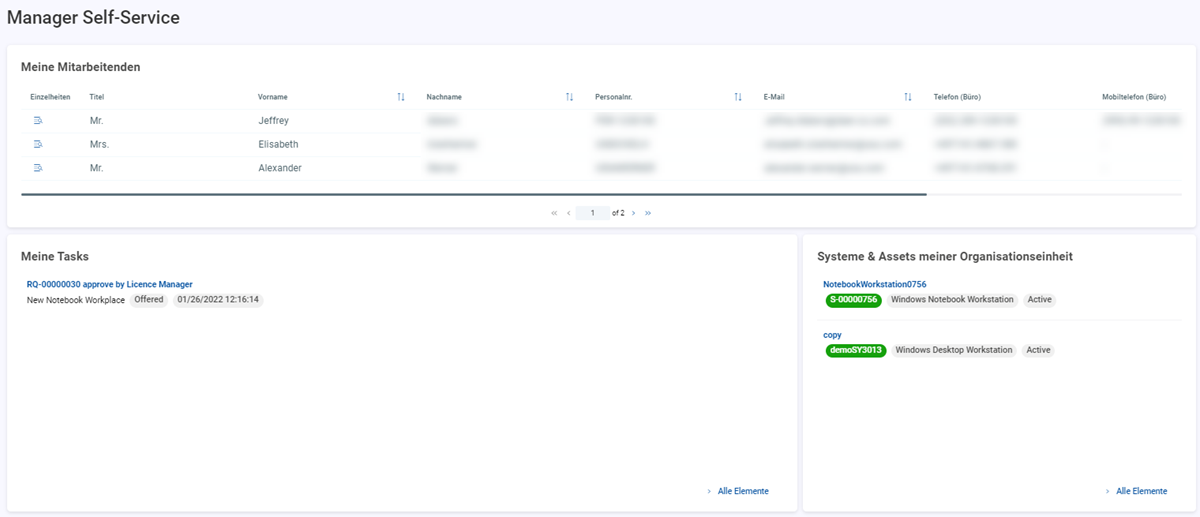Click the page number input field

point(593,213)
